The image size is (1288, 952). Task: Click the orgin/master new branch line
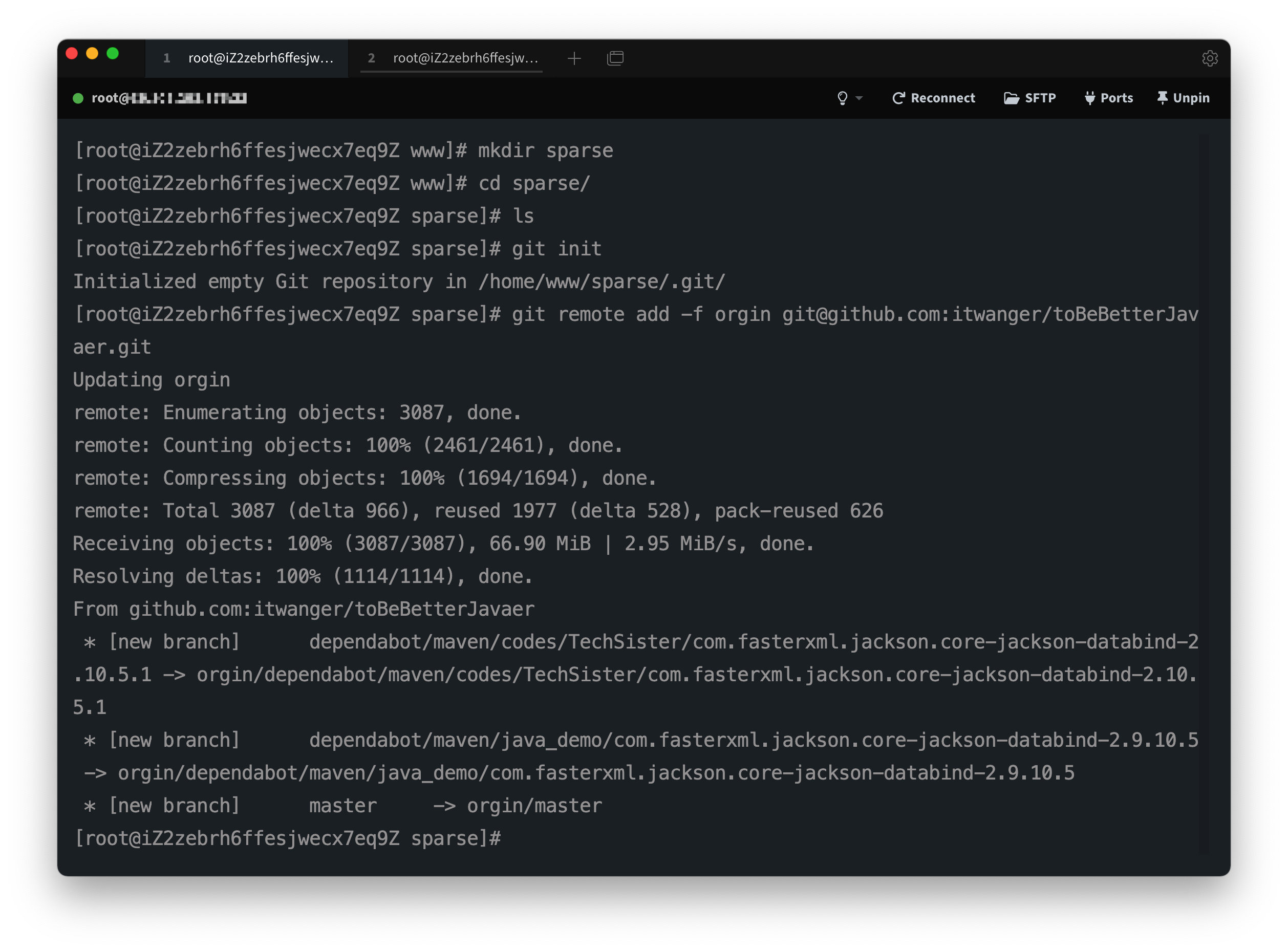(343, 806)
